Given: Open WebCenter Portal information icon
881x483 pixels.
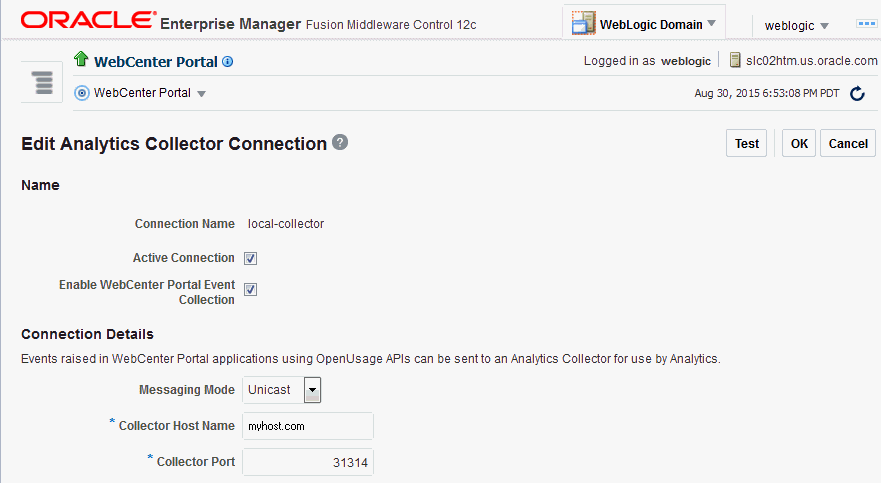Looking at the screenshot, I should [x=228, y=62].
